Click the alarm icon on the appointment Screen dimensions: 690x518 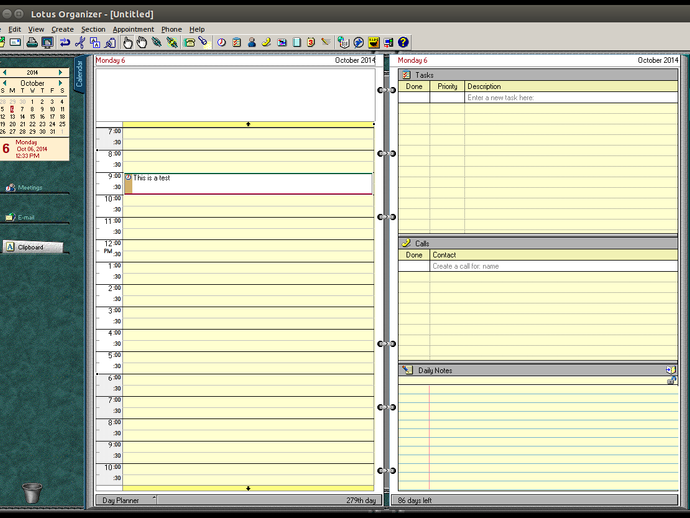click(128, 177)
